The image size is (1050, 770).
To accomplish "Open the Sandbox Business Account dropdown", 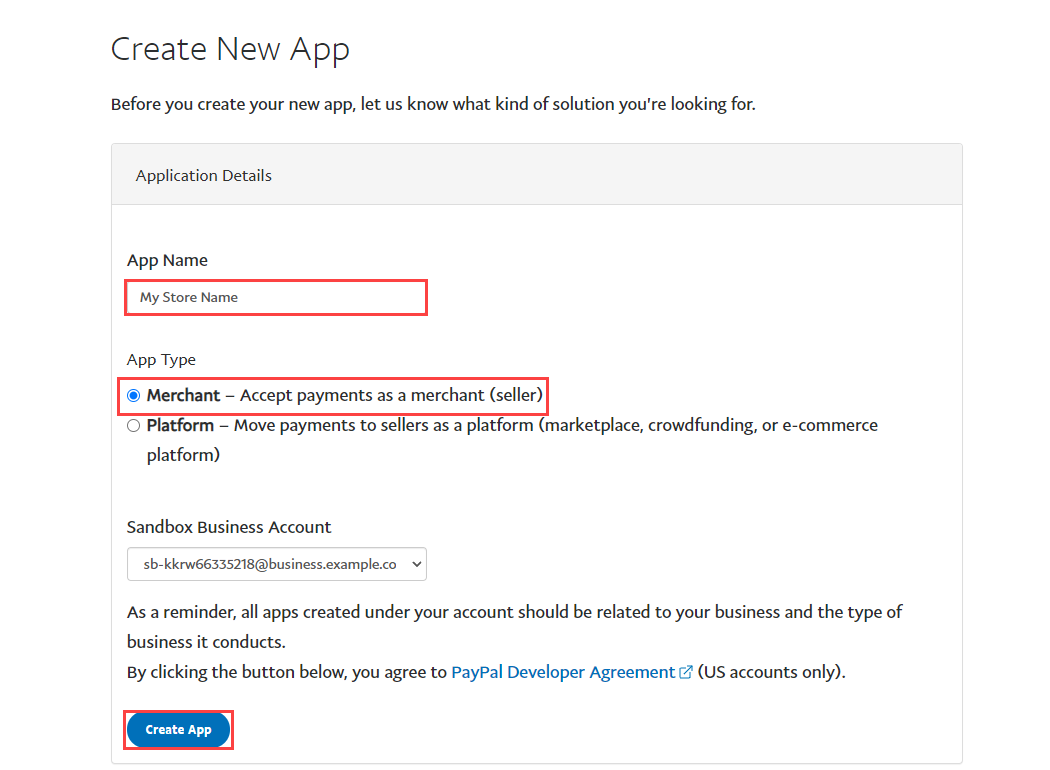I will click(277, 564).
